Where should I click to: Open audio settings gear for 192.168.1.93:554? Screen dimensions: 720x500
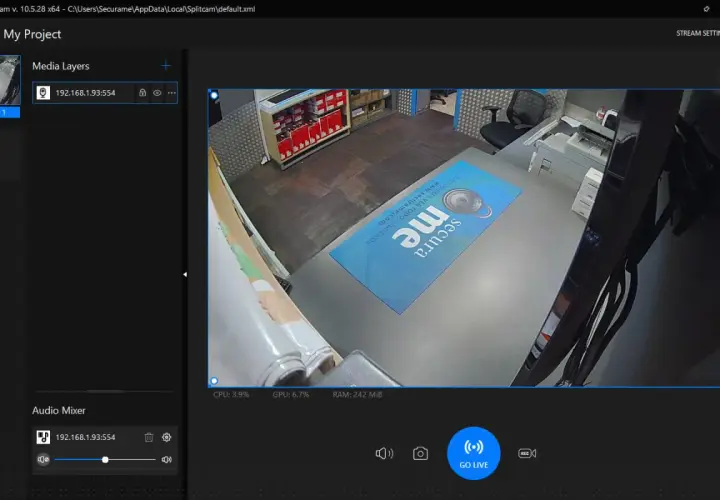click(167, 437)
